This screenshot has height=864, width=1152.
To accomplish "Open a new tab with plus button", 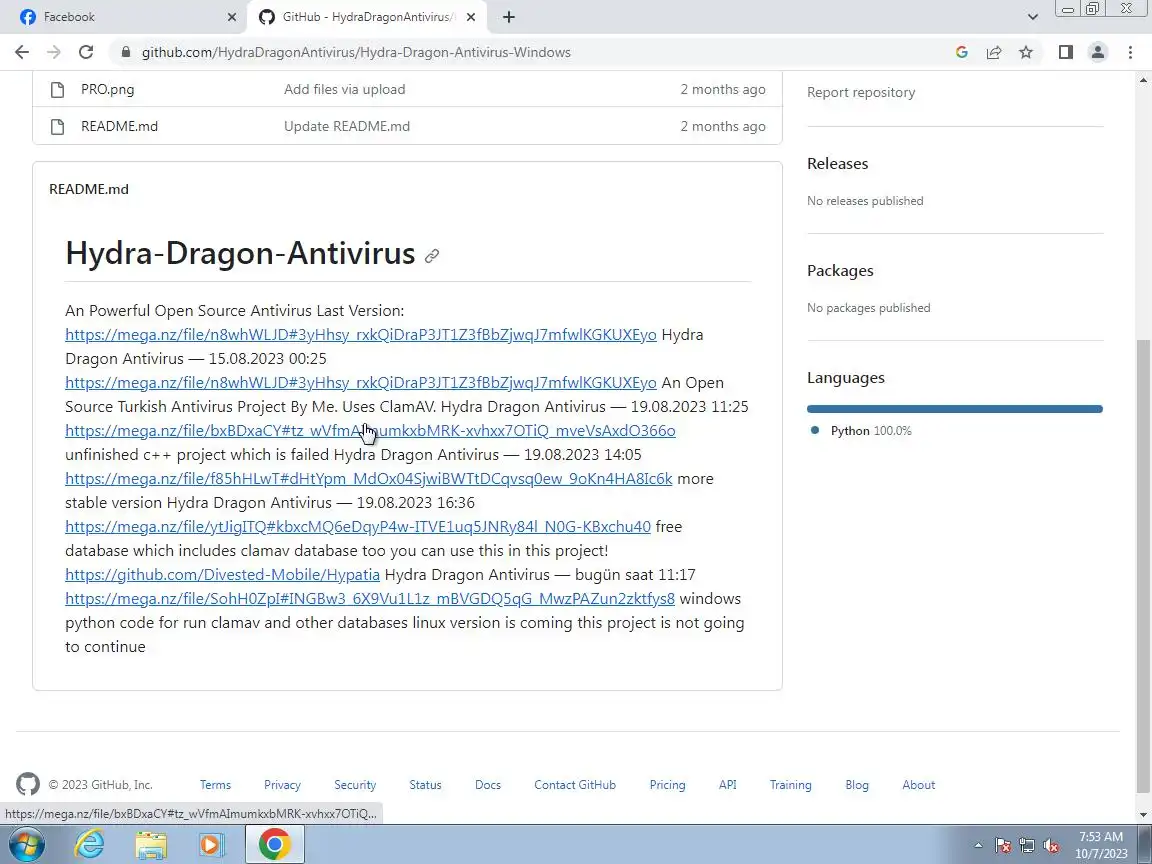I will click(x=508, y=17).
